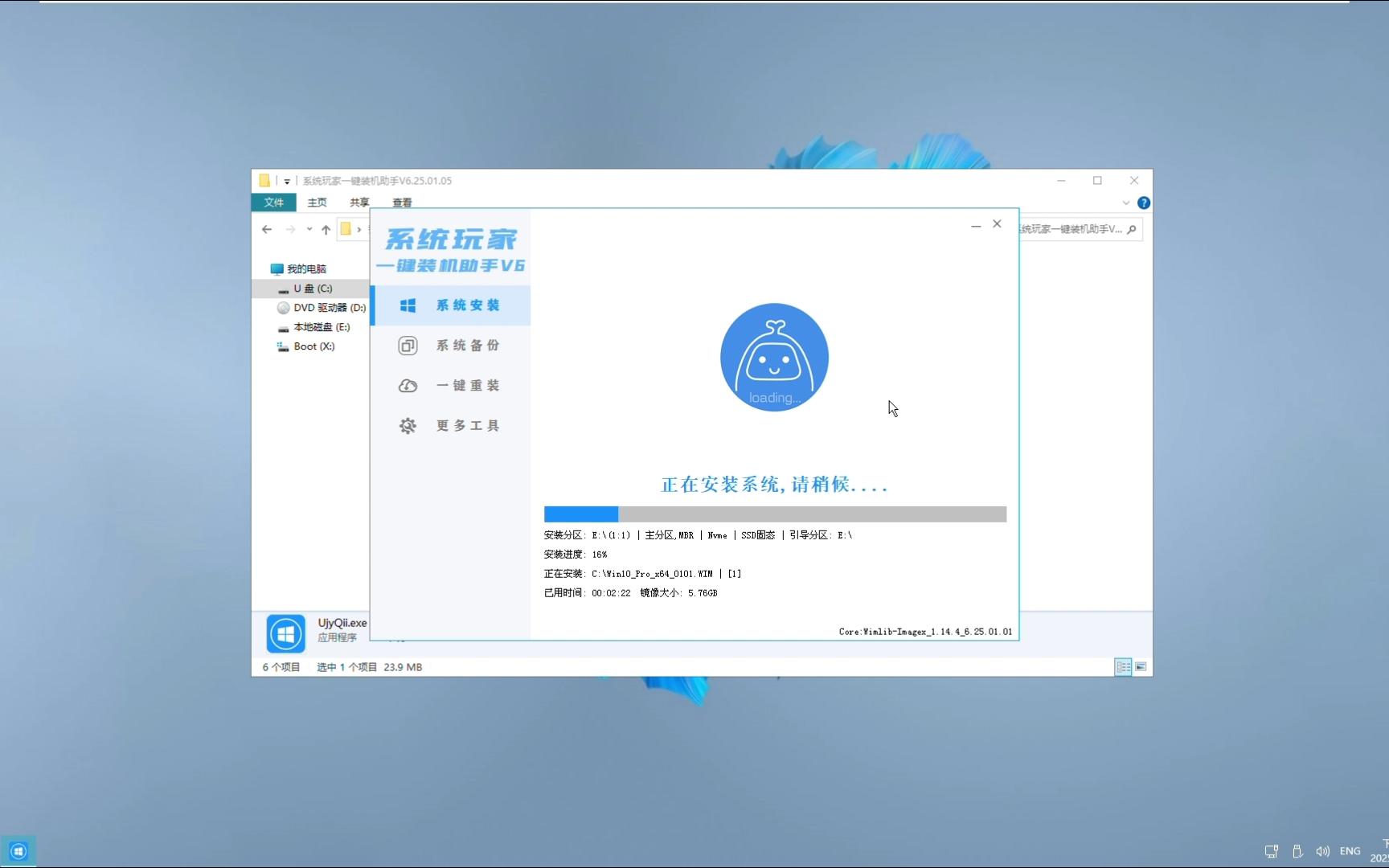Open the 文件 menu in Explorer

click(273, 203)
